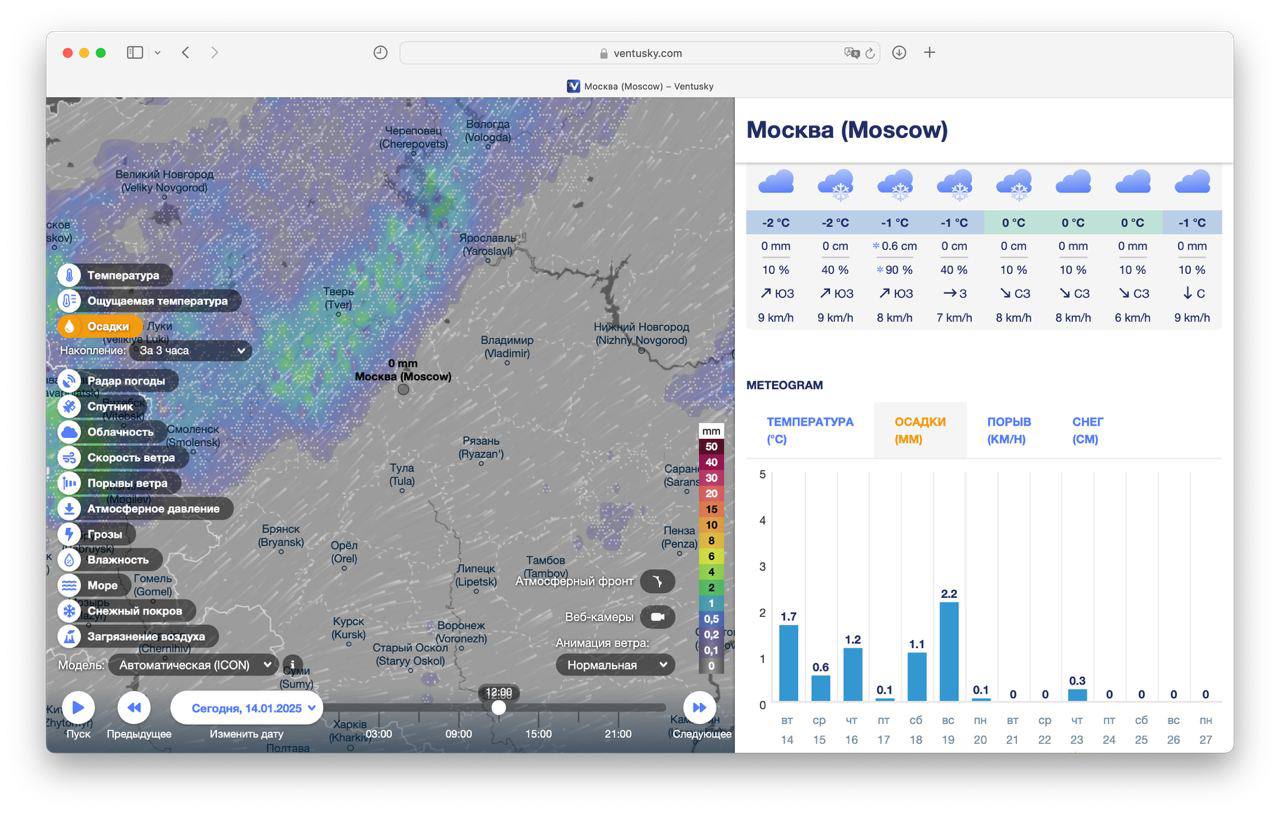Select the Осадки layer icon
Viewport: 1280px width, 814px height.
pyautogui.click(x=68, y=326)
